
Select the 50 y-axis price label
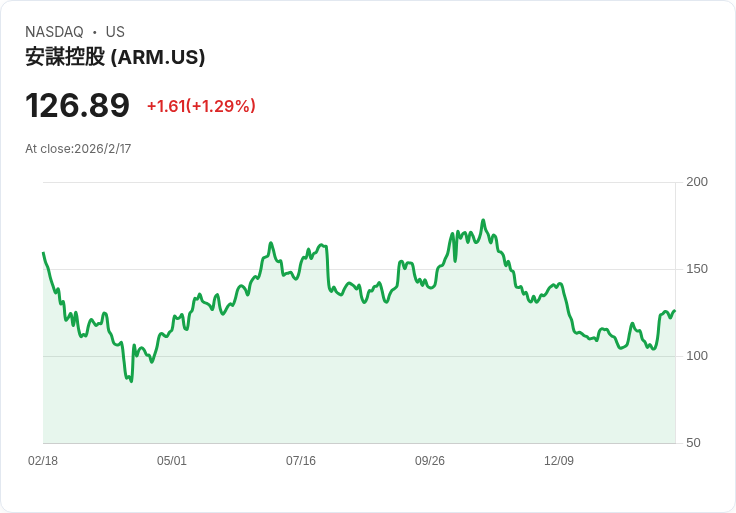coord(693,443)
